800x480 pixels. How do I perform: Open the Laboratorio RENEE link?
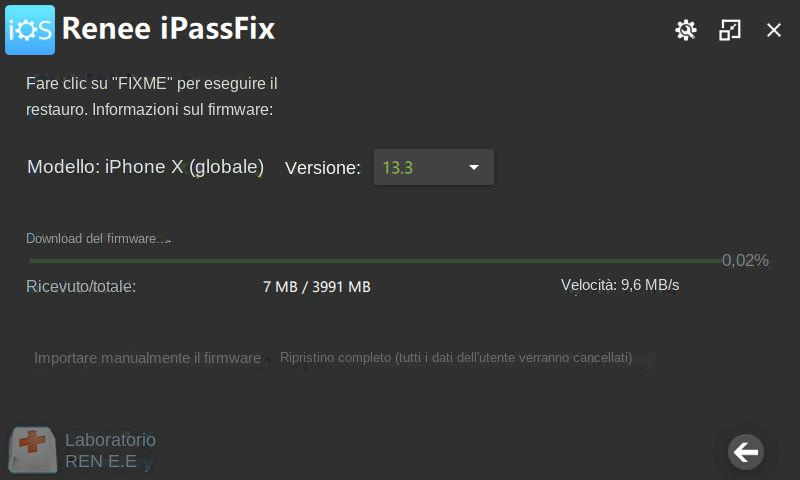110,450
